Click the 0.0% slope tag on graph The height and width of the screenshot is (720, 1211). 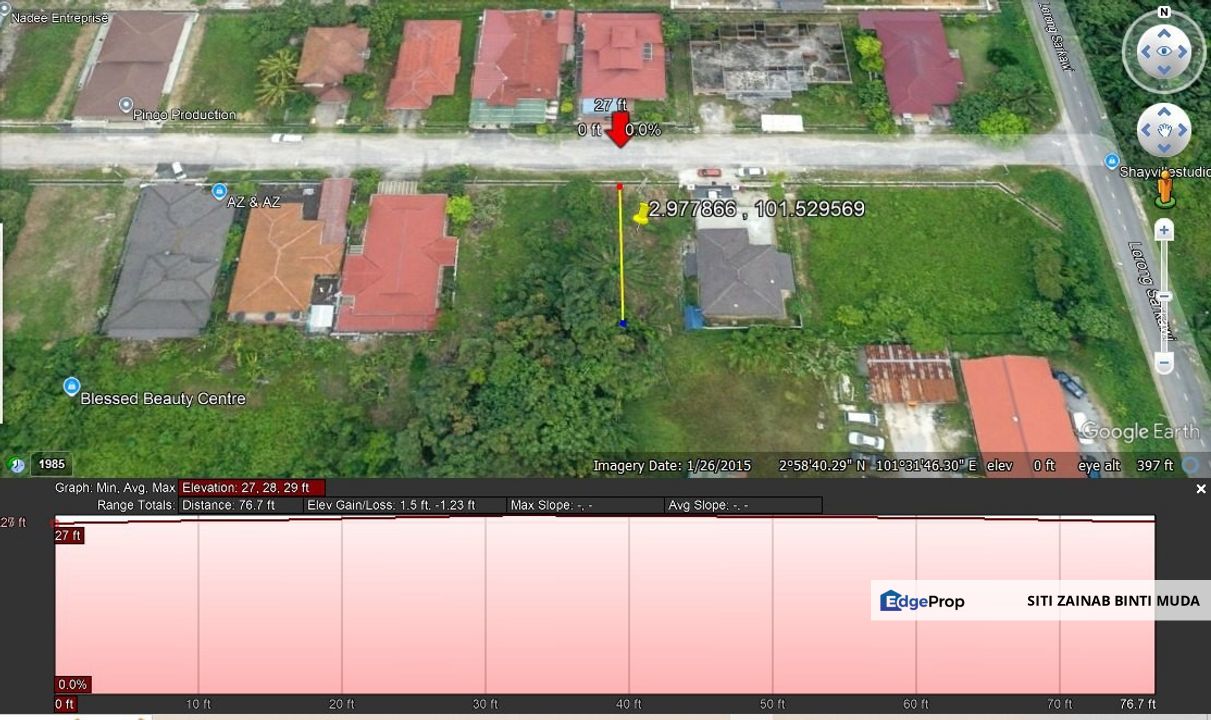coord(73,685)
